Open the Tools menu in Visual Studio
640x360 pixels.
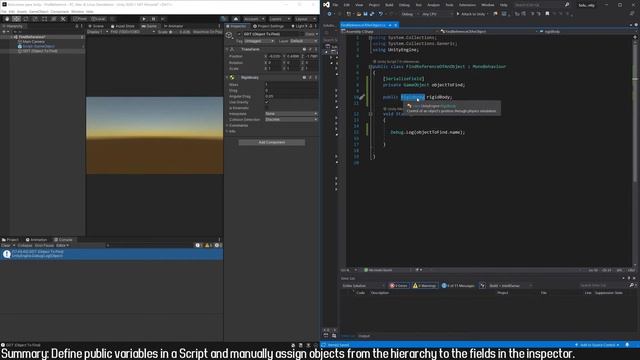coord(449,5)
